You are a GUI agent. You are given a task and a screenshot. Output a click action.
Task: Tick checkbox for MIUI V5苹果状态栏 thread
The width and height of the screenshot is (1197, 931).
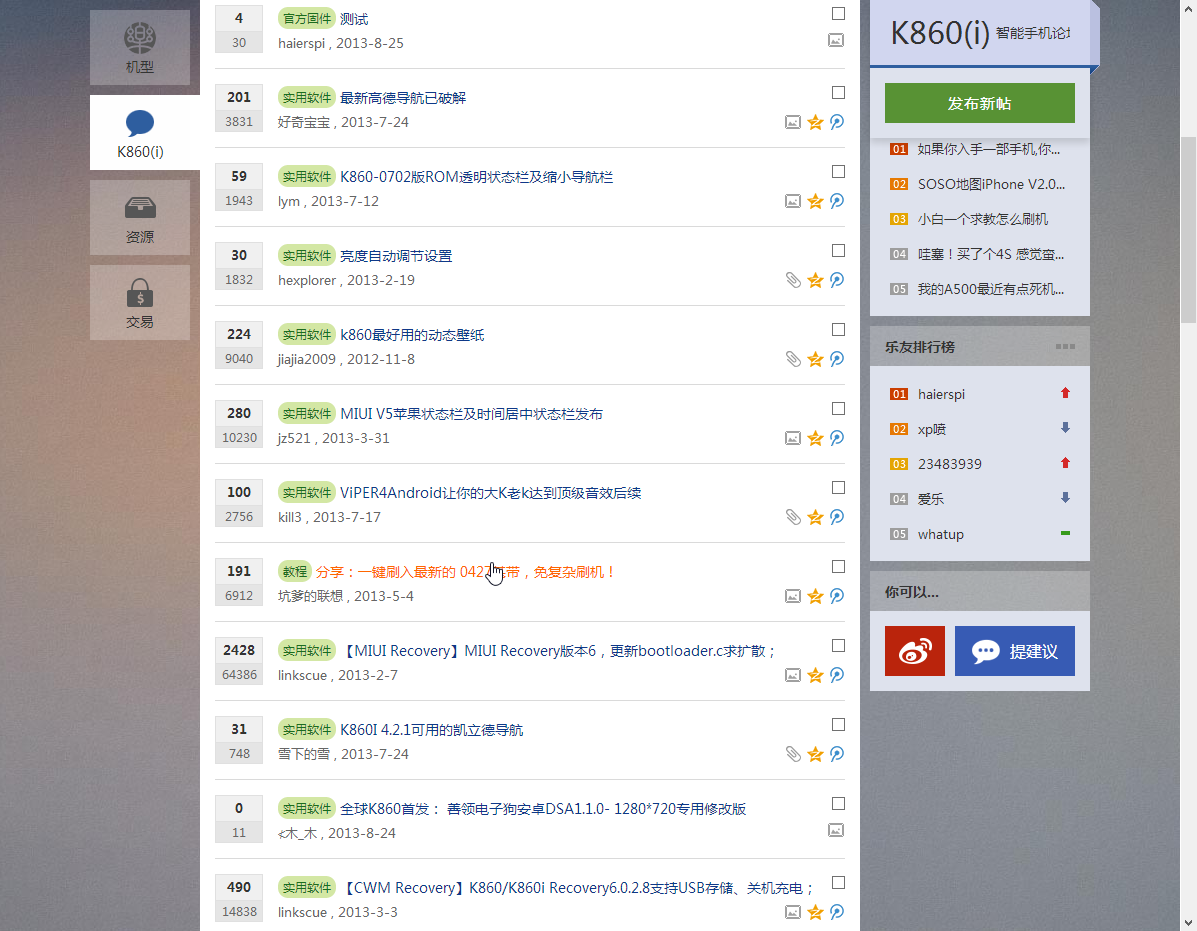pos(838,408)
